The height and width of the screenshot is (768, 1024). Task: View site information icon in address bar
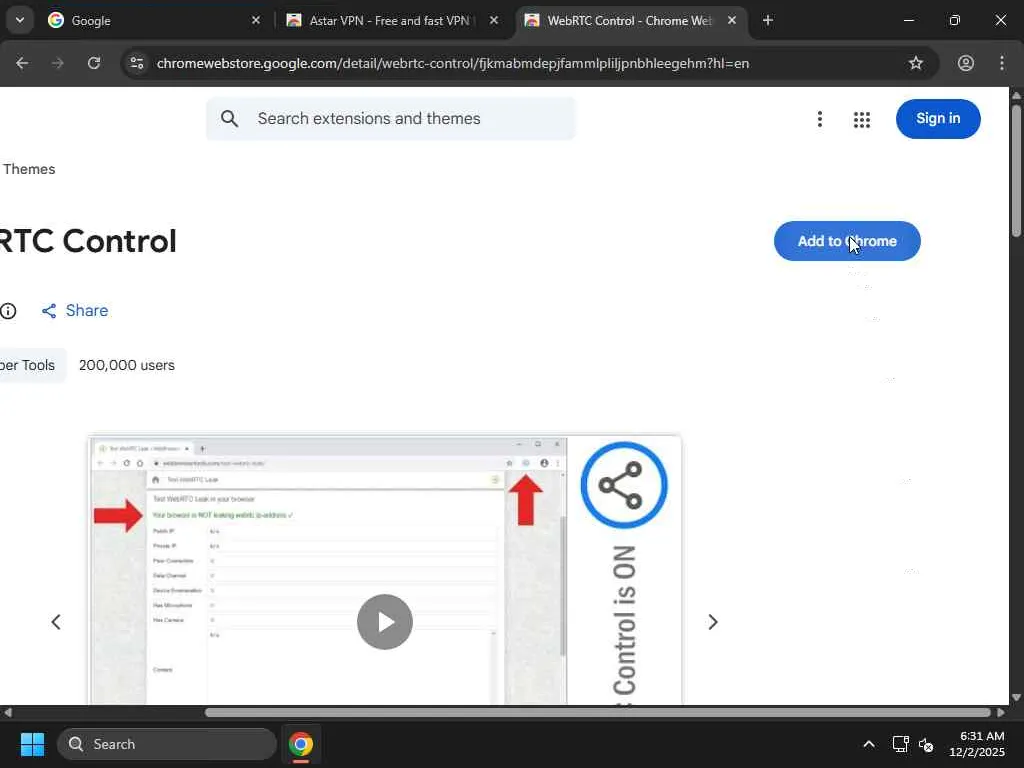tap(136, 63)
